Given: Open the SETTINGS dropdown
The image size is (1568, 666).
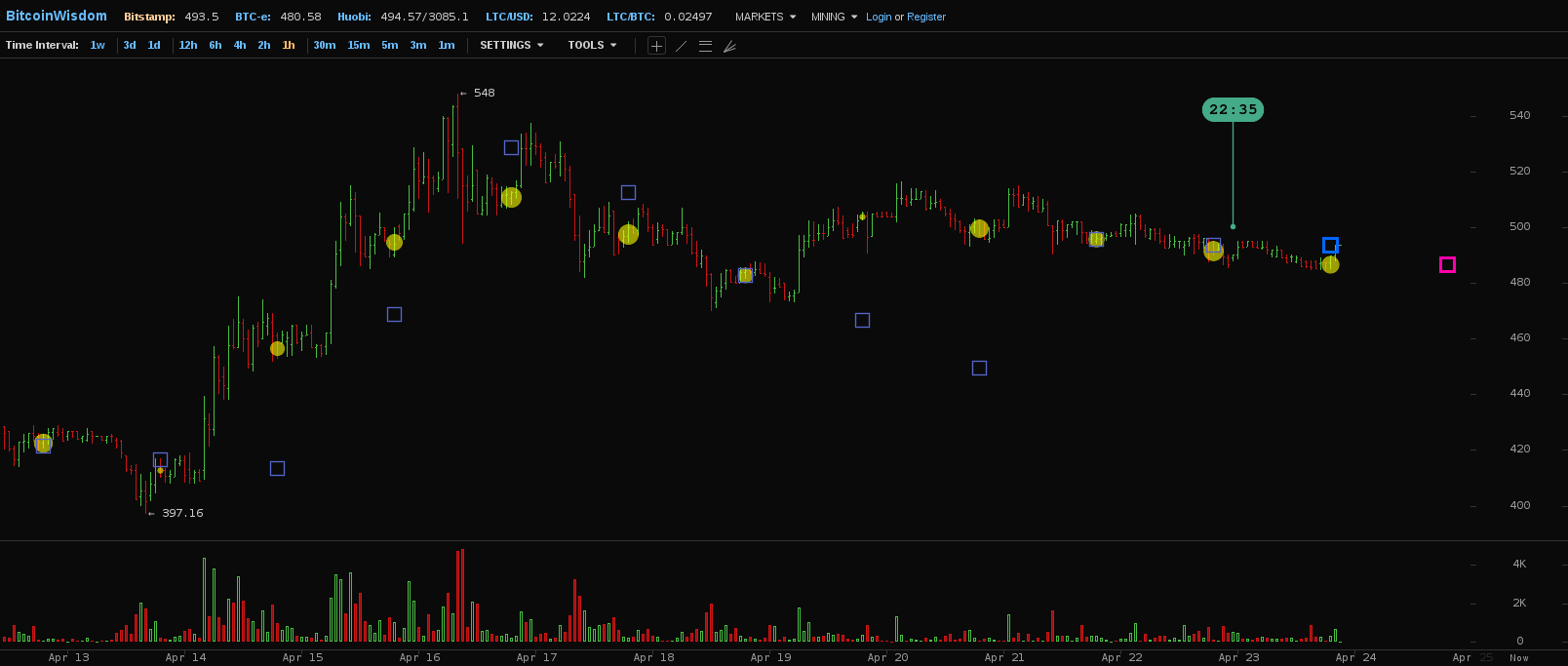Looking at the screenshot, I should pos(511,46).
